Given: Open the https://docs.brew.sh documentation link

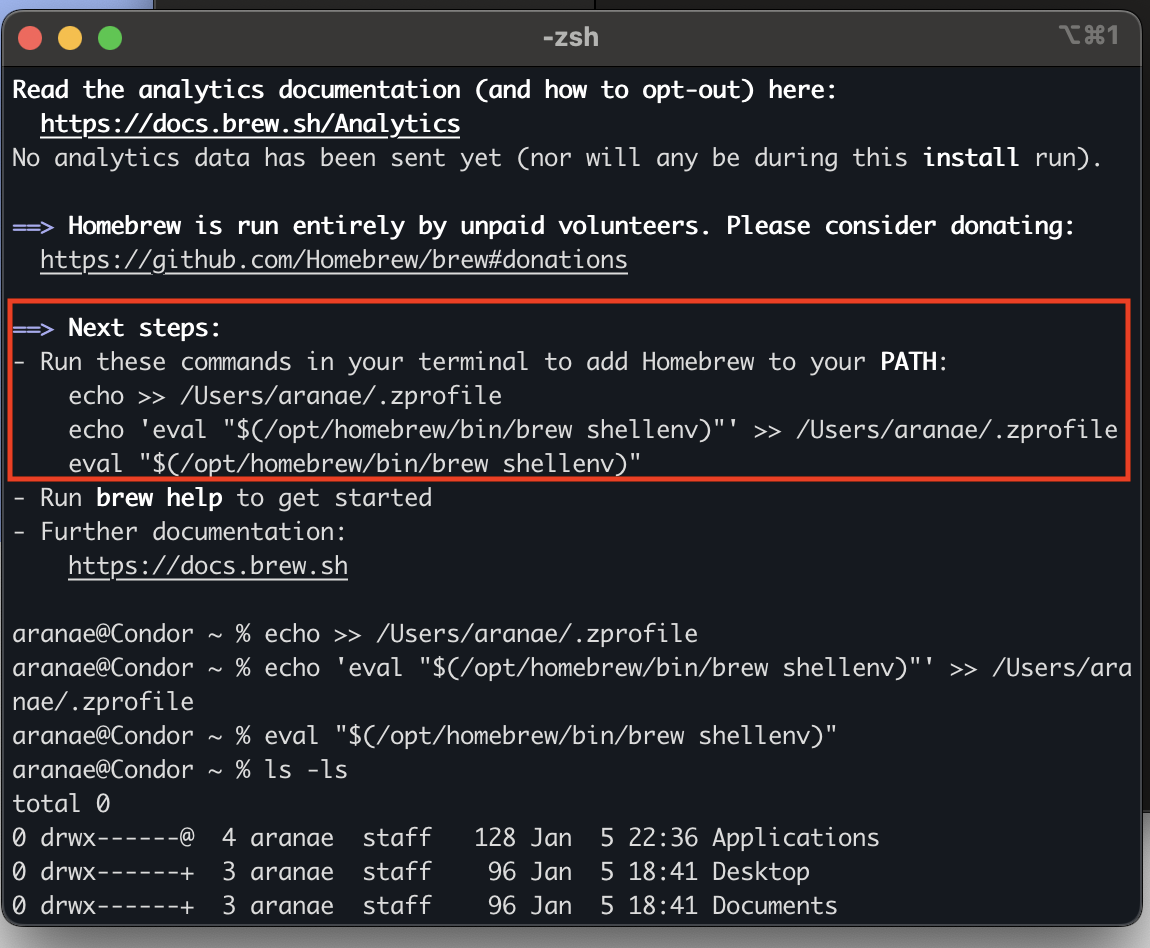Looking at the screenshot, I should (x=208, y=566).
